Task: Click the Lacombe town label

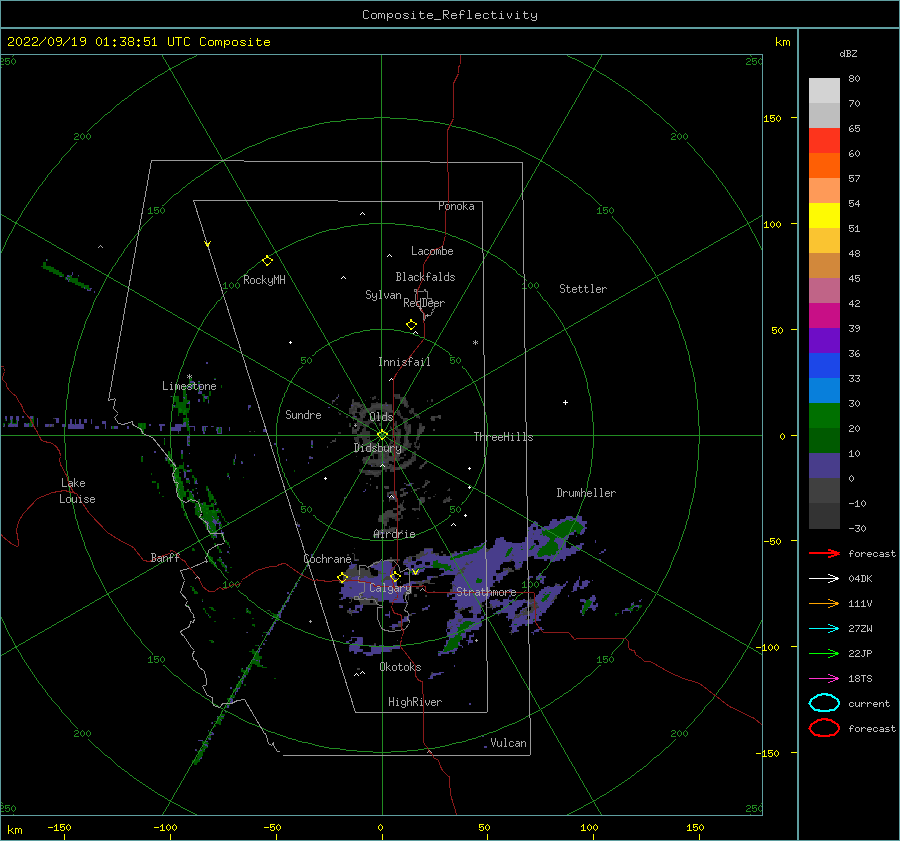Action: click(432, 251)
